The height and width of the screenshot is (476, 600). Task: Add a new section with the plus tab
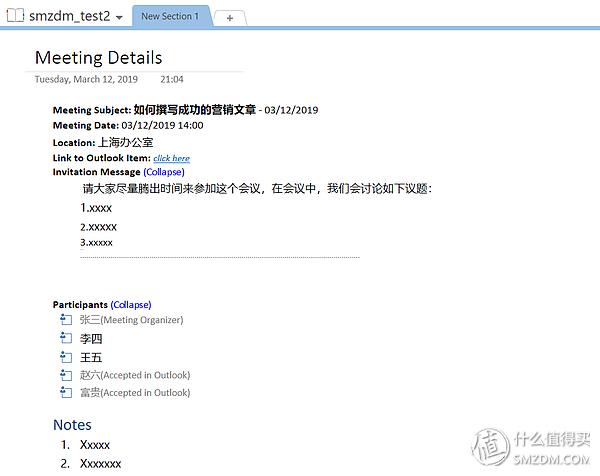tap(230, 18)
